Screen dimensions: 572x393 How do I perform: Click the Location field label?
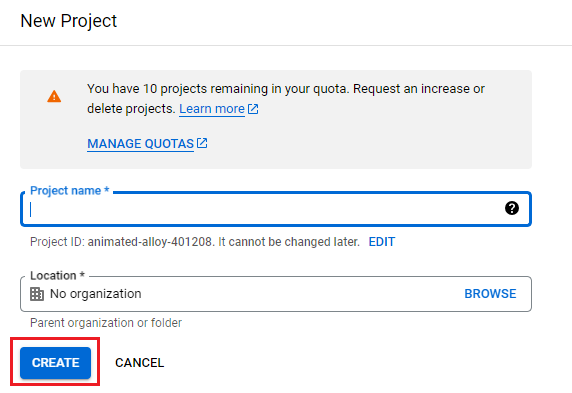click(57, 276)
